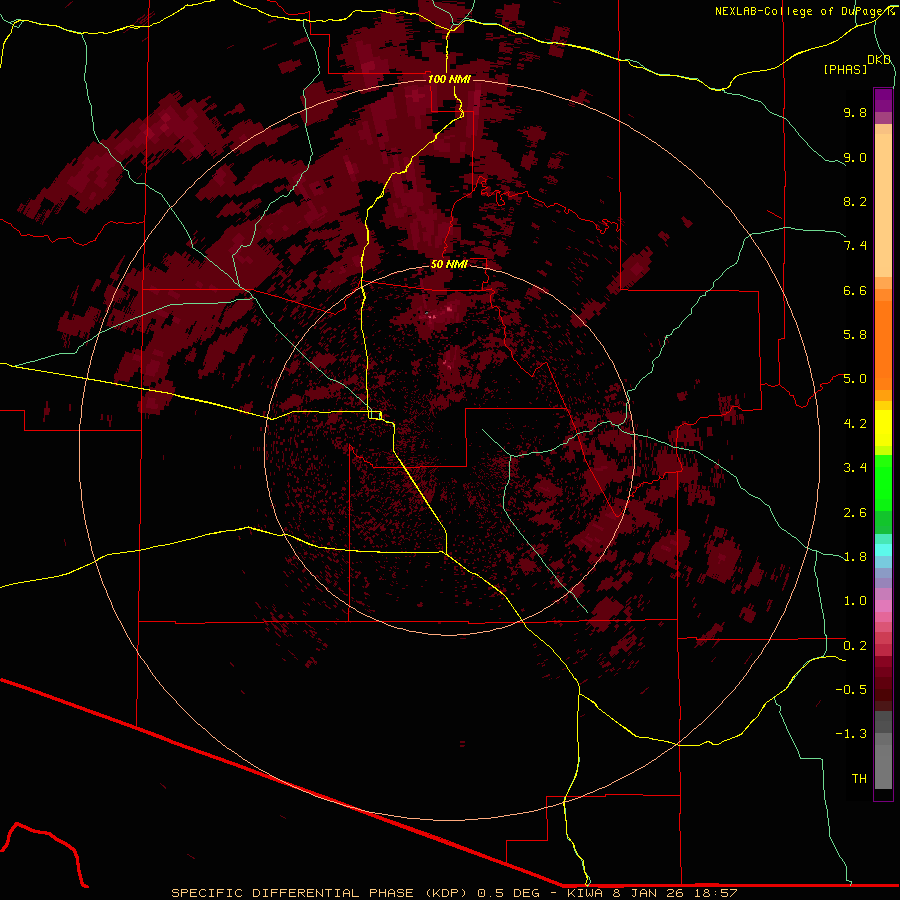Click the 0.2 scale value
900x900 pixels.
pos(855,646)
